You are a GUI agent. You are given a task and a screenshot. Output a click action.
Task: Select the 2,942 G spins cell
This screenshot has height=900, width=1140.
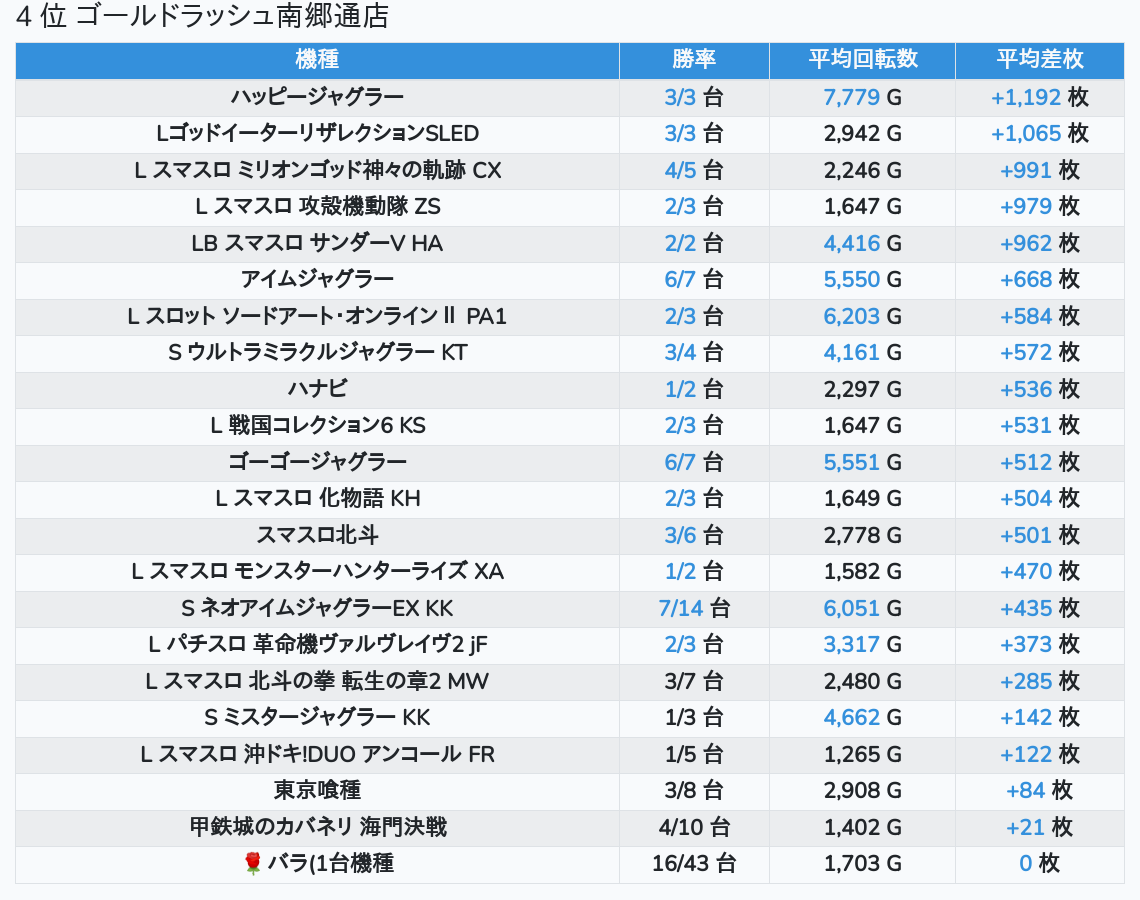click(x=862, y=133)
